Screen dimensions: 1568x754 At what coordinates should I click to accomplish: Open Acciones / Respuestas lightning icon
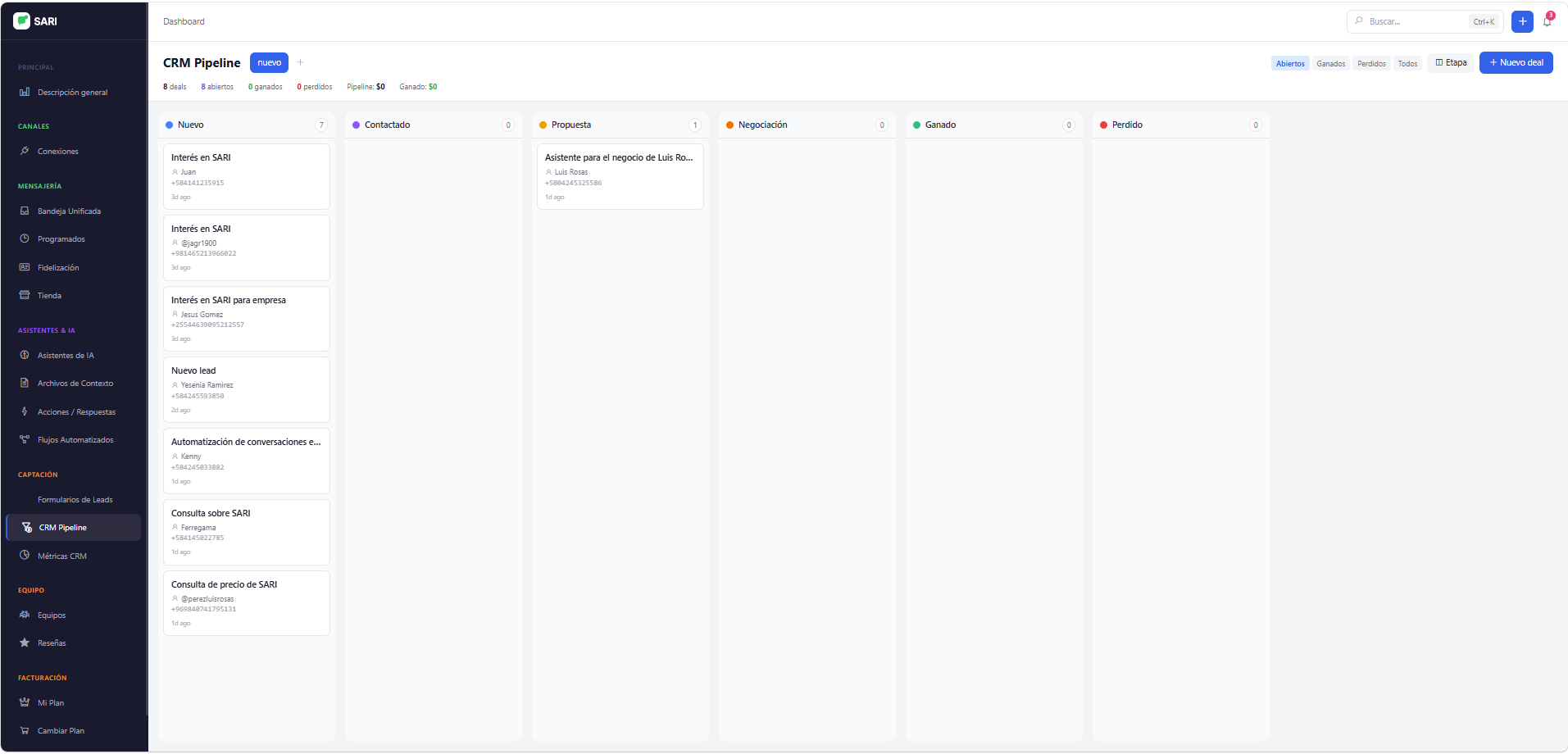[25, 411]
